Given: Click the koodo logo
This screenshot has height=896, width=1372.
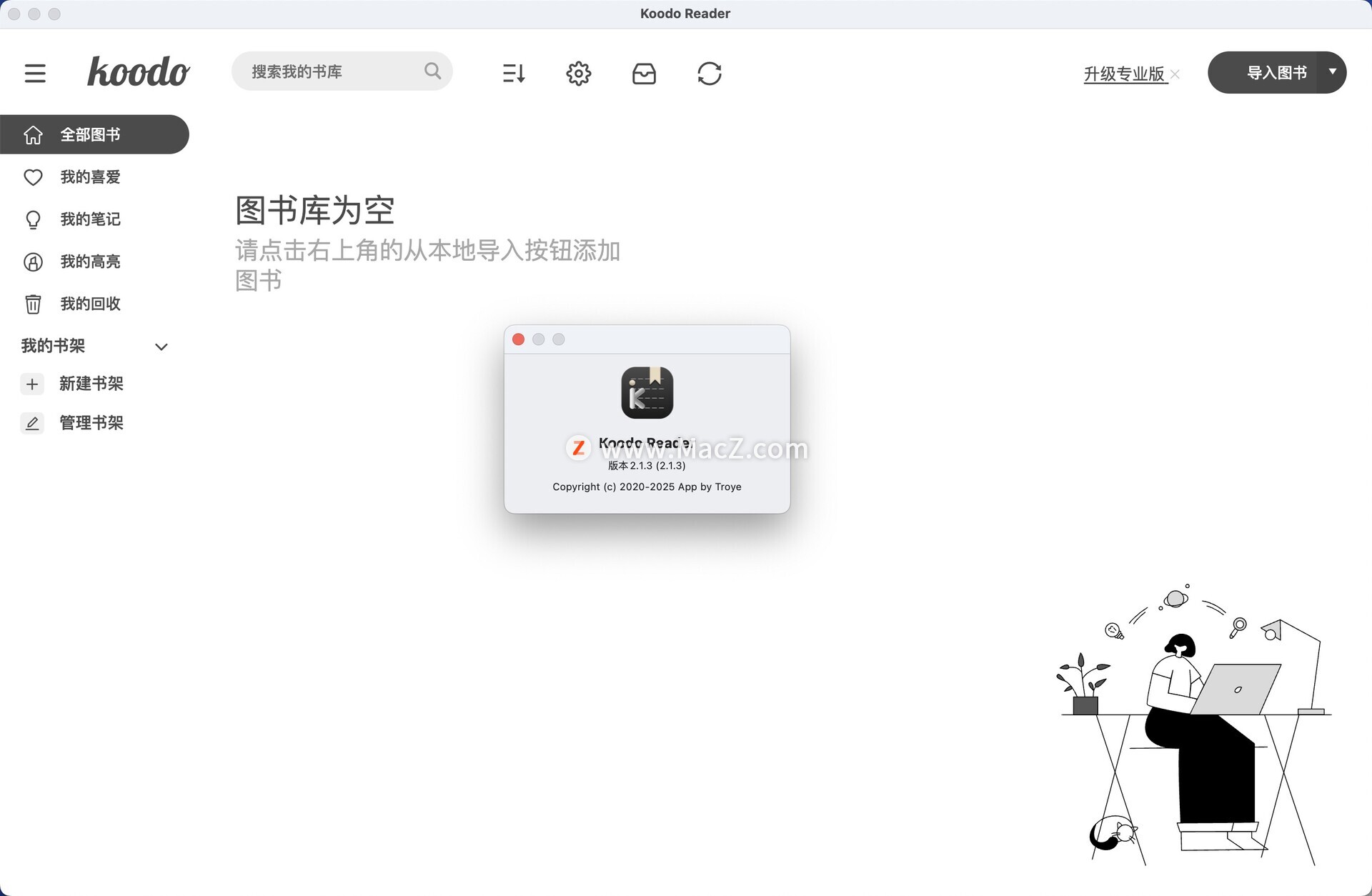Looking at the screenshot, I should click(139, 71).
